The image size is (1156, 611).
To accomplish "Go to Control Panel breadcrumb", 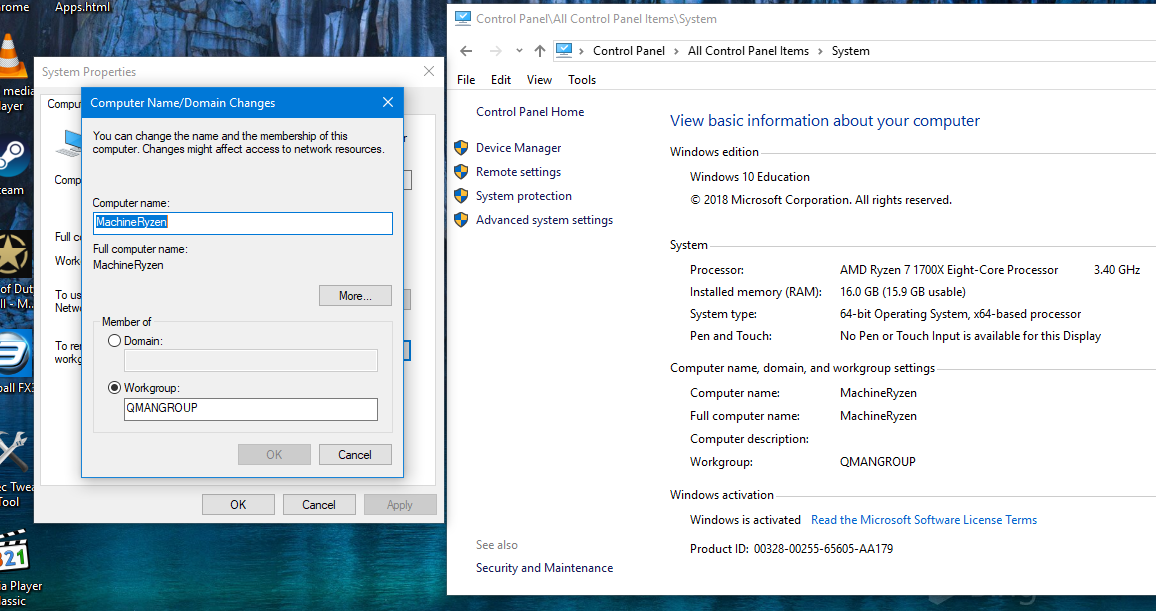I will [x=629, y=51].
